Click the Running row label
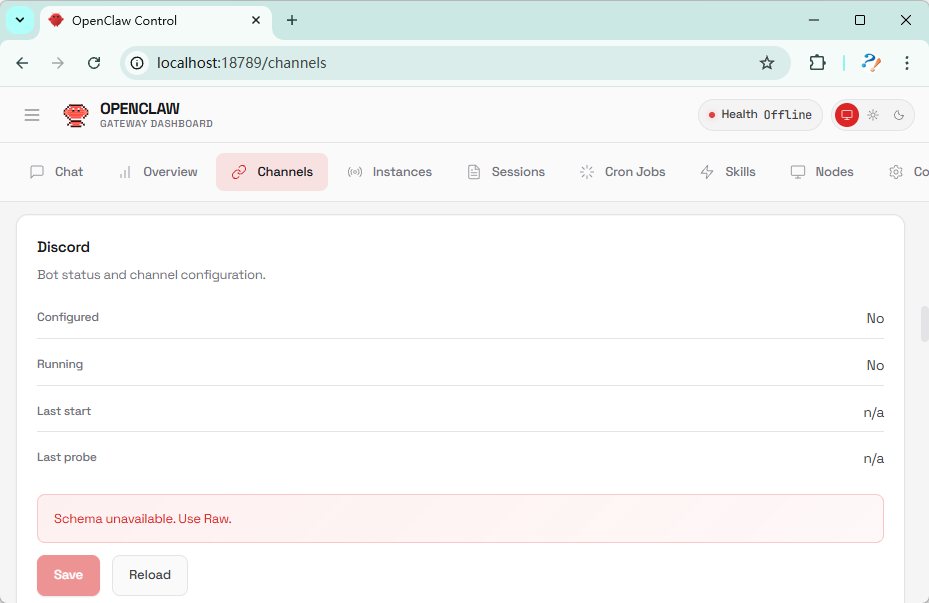Viewport: 929px width, 603px height. coord(60,364)
